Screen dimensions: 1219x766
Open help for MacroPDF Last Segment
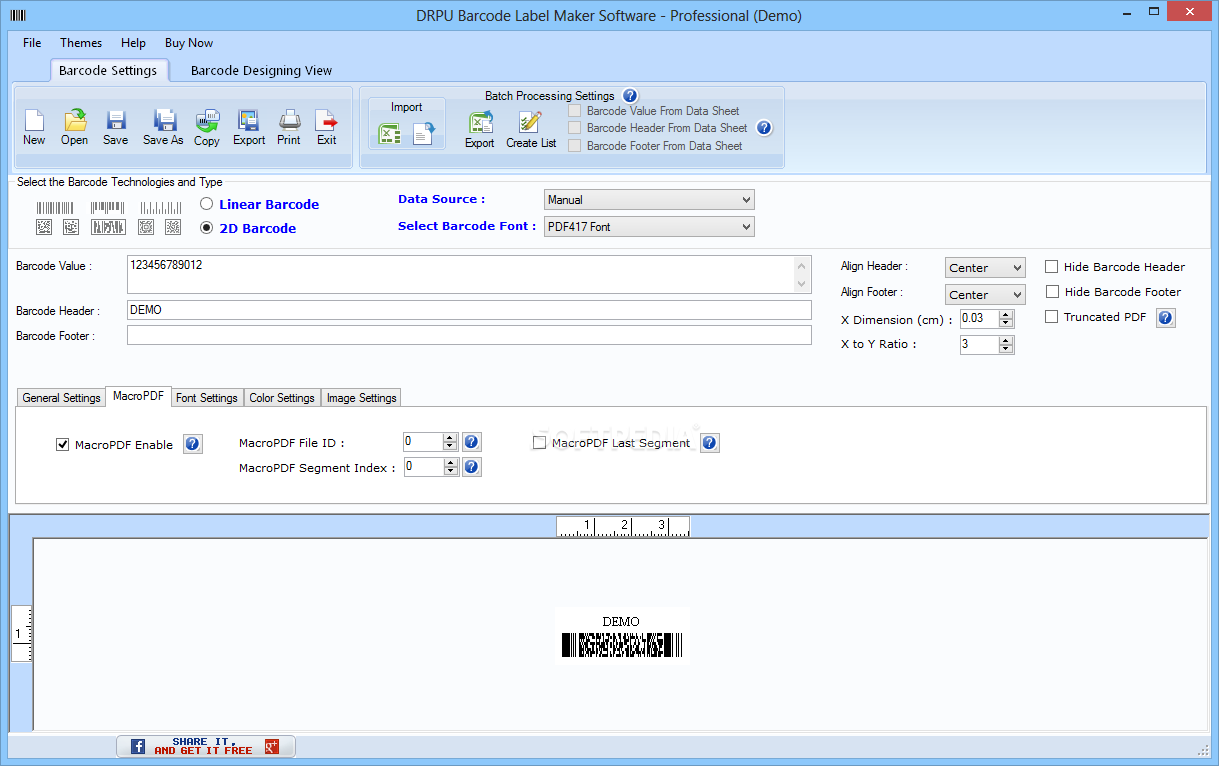tap(710, 443)
